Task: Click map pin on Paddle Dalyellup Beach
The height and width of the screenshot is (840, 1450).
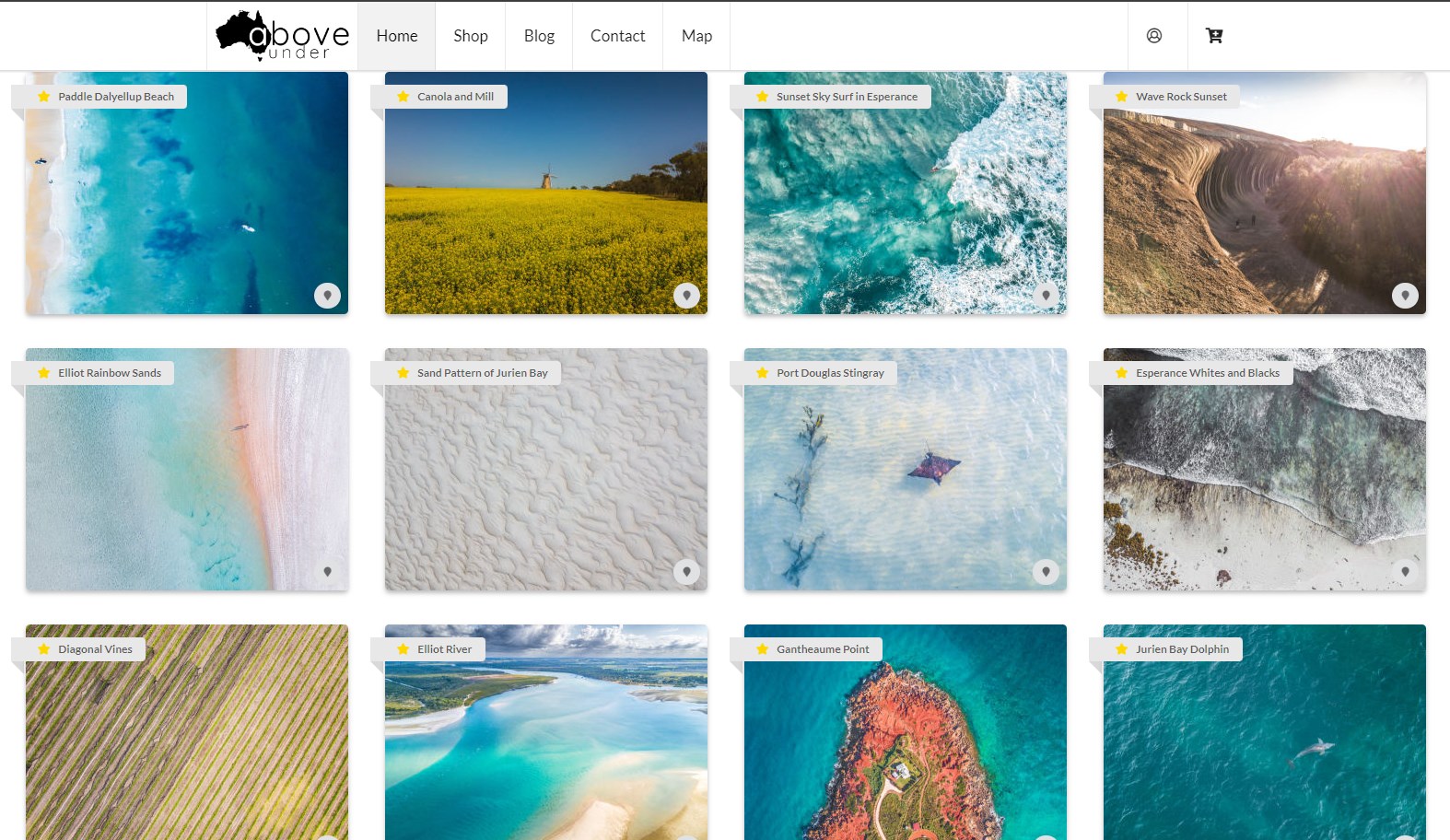Action: (327, 296)
